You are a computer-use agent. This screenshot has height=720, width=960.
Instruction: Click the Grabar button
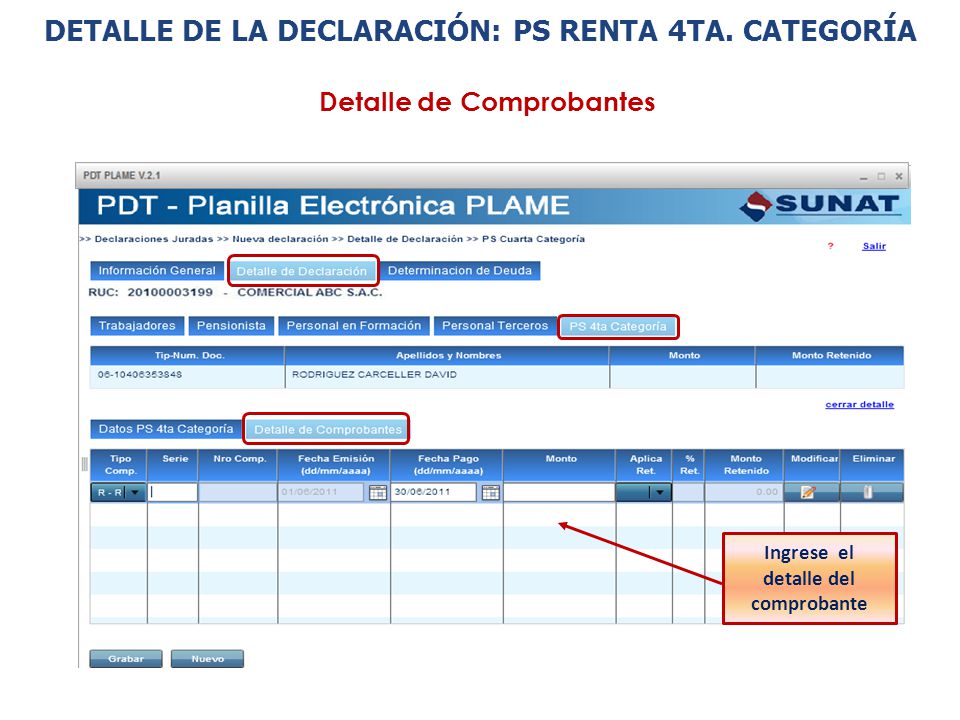point(126,659)
